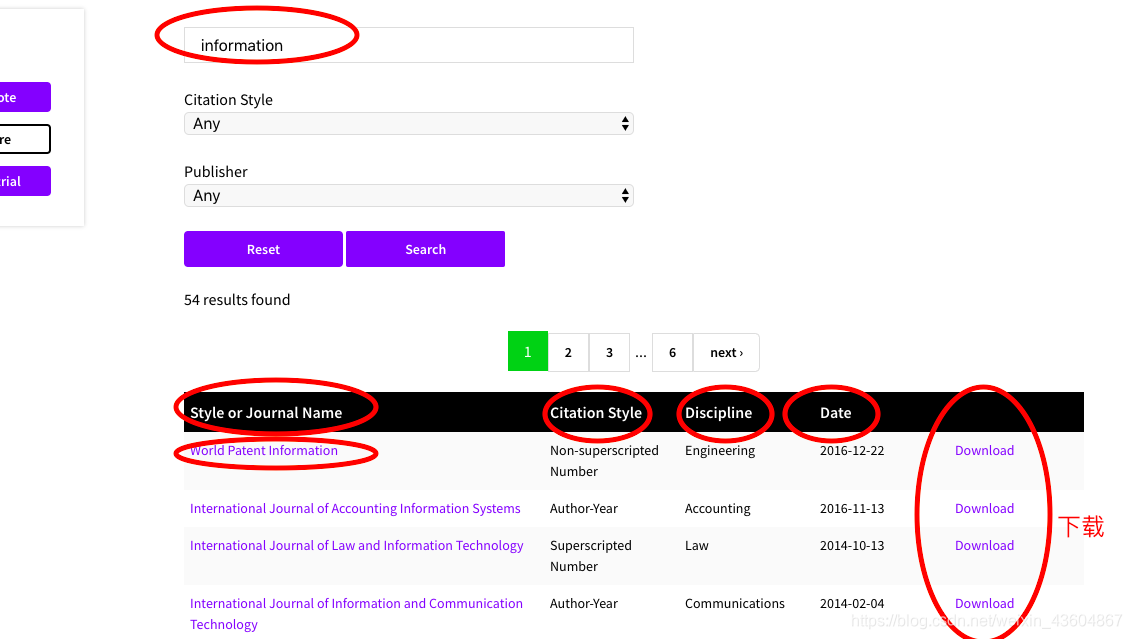Viewport: 1132px width, 639px height.
Task: Click the 'Citation Style' column header
Action: (x=596, y=413)
